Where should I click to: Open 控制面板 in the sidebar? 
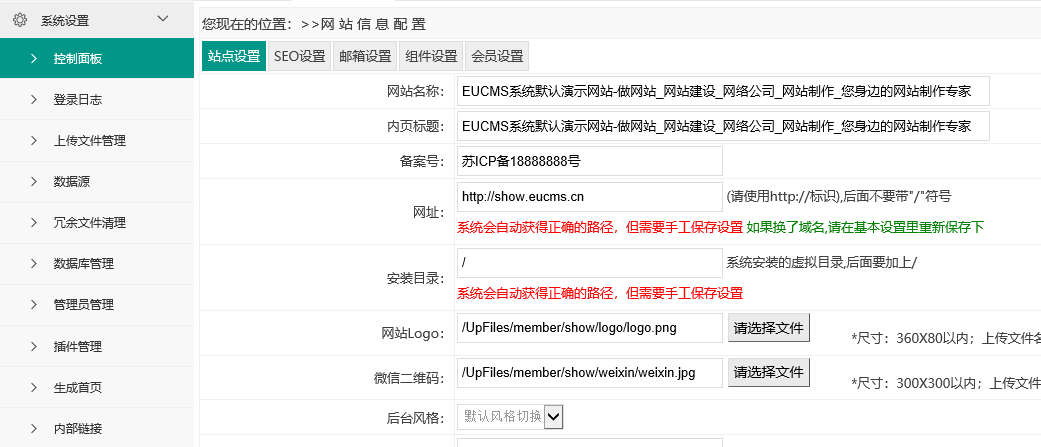pyautogui.click(x=78, y=59)
